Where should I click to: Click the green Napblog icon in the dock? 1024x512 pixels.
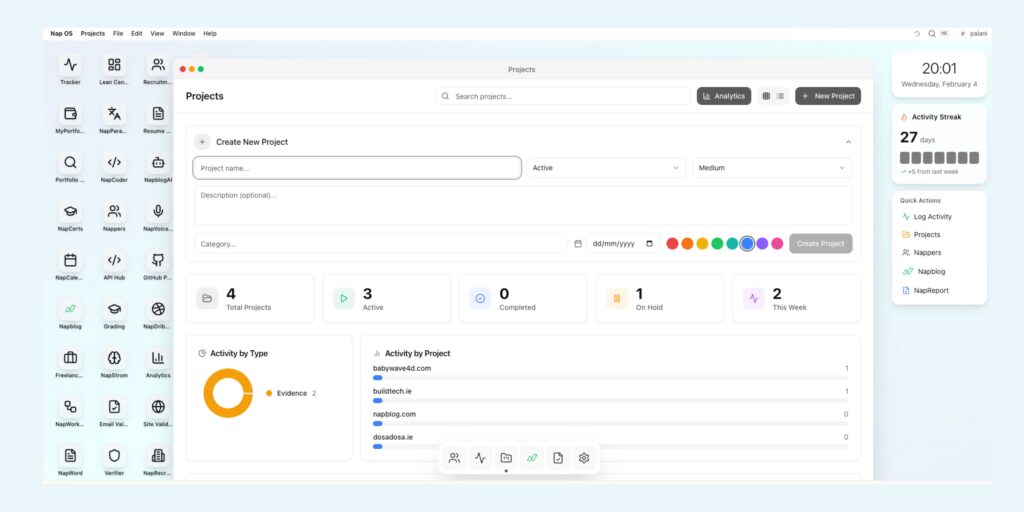pyautogui.click(x=532, y=458)
